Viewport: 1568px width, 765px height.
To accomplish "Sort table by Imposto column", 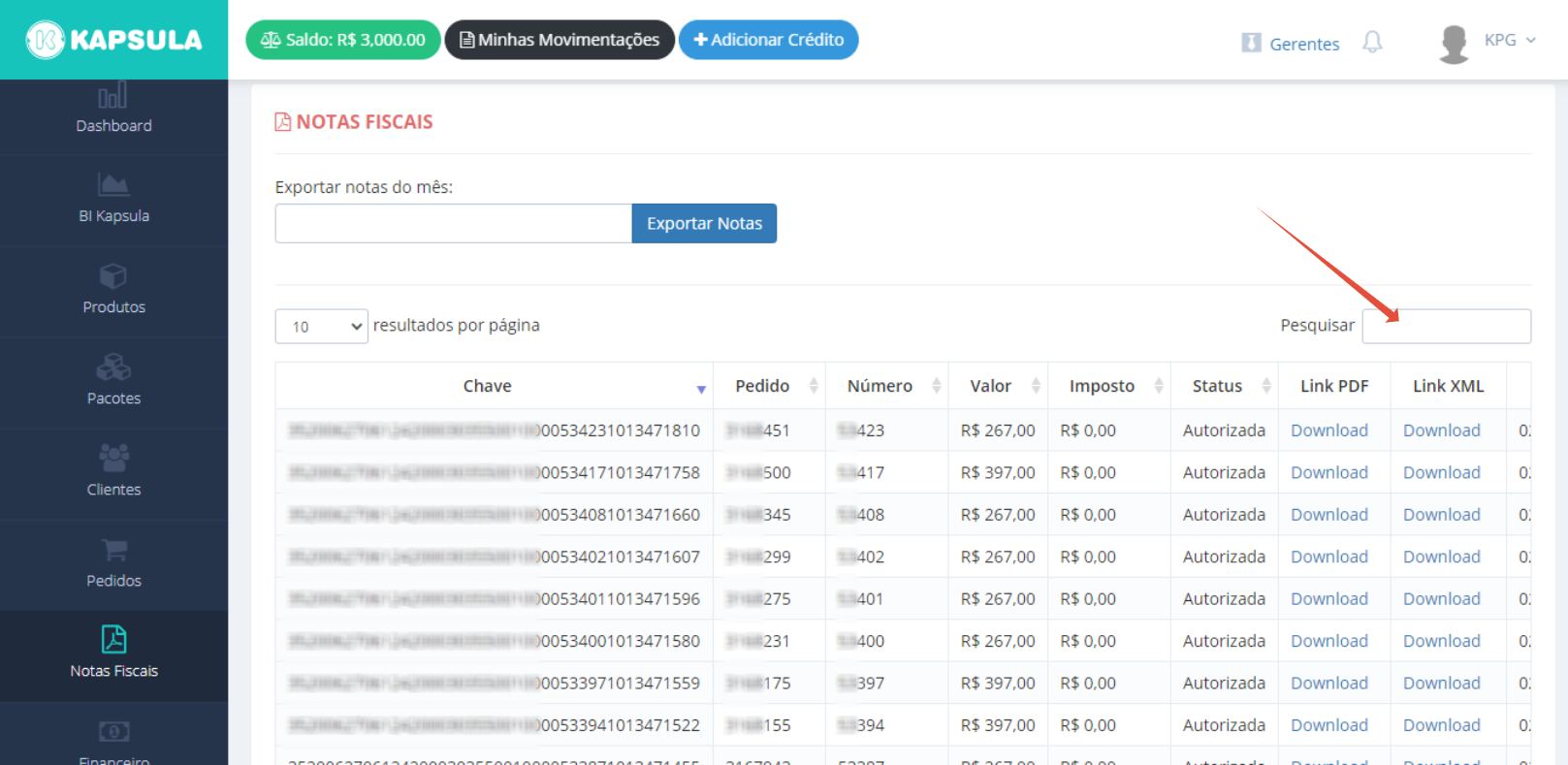I will click(1109, 386).
